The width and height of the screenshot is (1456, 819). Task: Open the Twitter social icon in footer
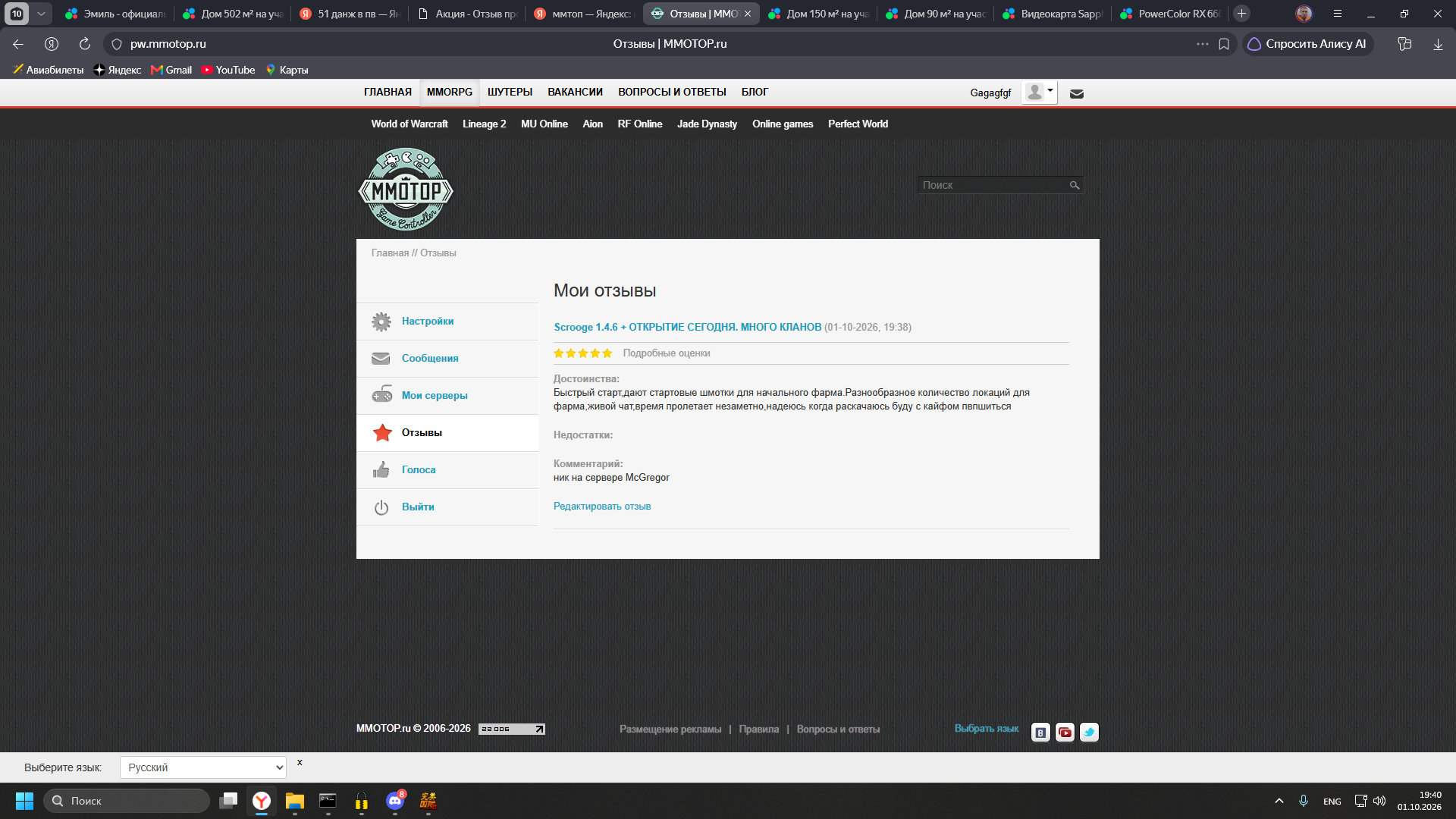[1089, 733]
